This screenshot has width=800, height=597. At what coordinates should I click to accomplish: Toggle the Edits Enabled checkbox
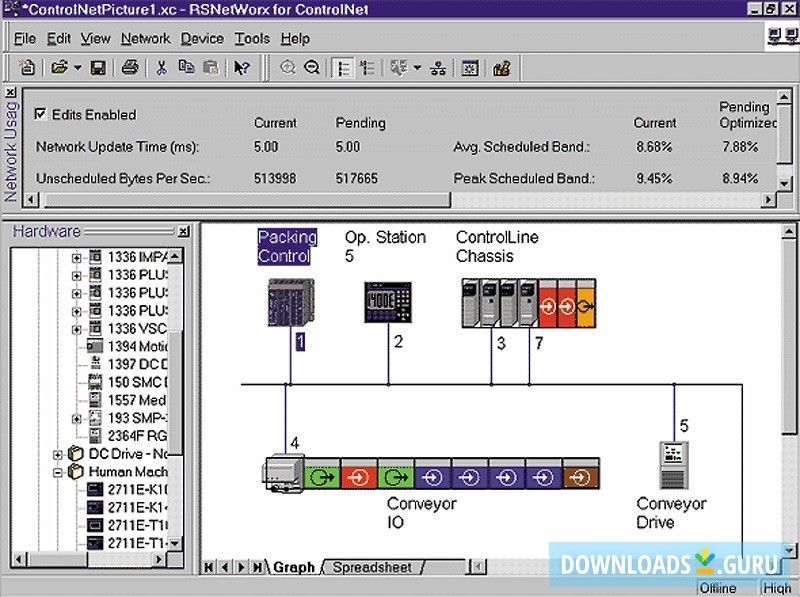tap(40, 114)
